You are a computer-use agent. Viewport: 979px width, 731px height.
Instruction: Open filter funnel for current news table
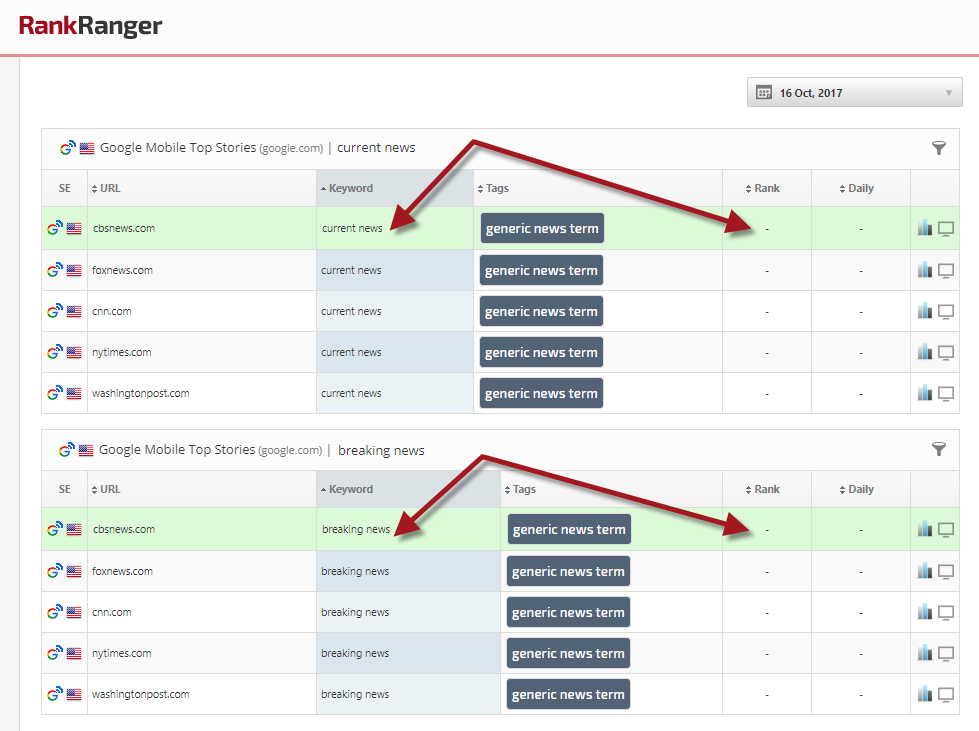[x=938, y=148]
